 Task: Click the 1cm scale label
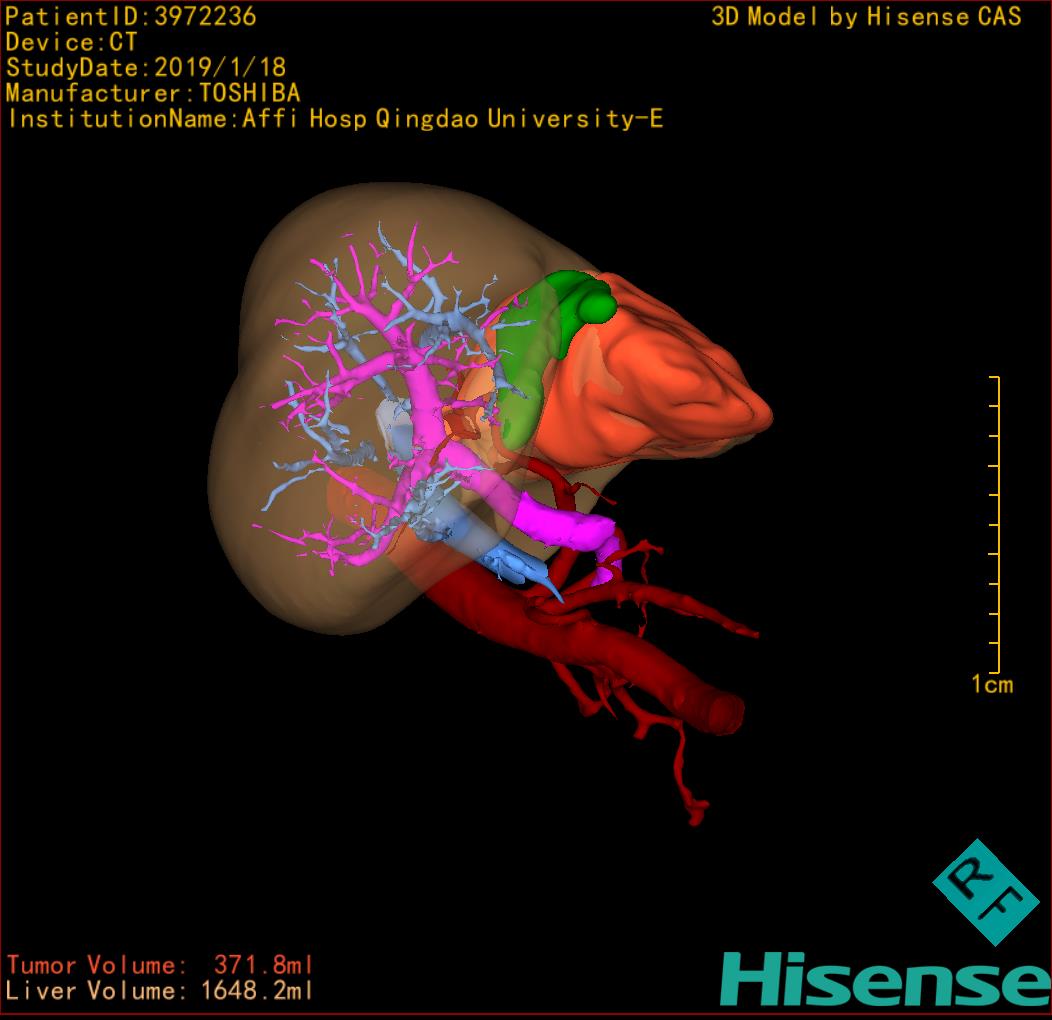991,685
